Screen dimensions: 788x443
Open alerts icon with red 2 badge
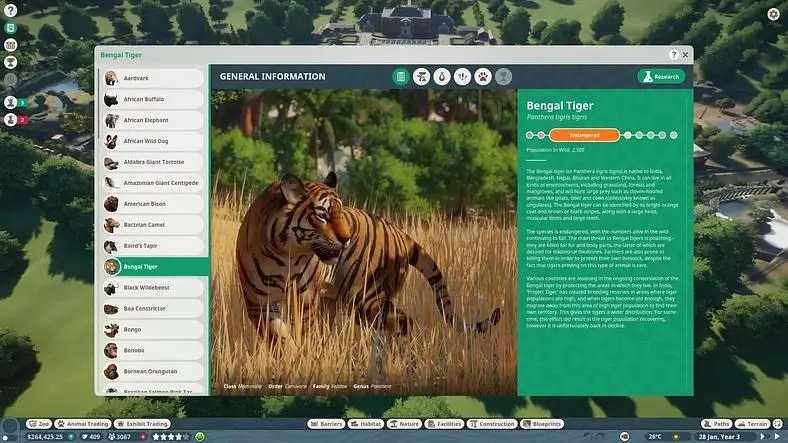click(x=15, y=120)
